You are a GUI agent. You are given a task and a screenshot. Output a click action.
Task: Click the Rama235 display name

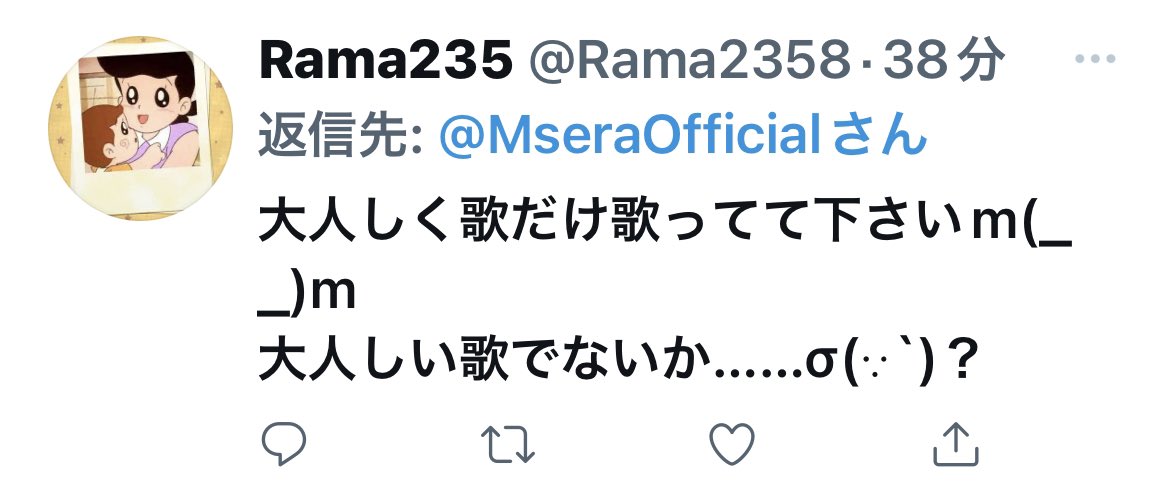coord(386,61)
